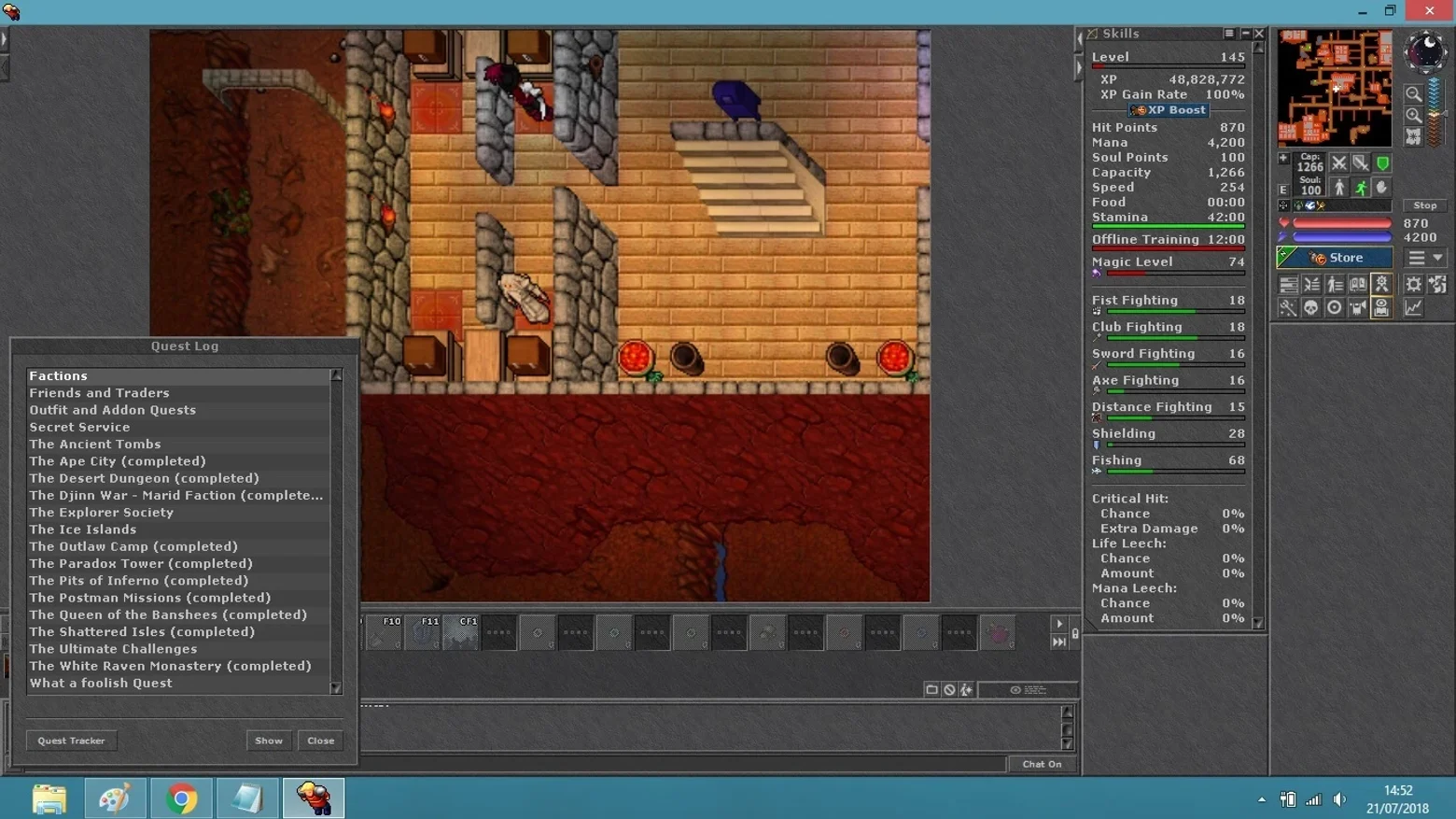Enable chase opponent mode with running figure
Viewport: 1456px width, 819px height.
click(x=1361, y=188)
